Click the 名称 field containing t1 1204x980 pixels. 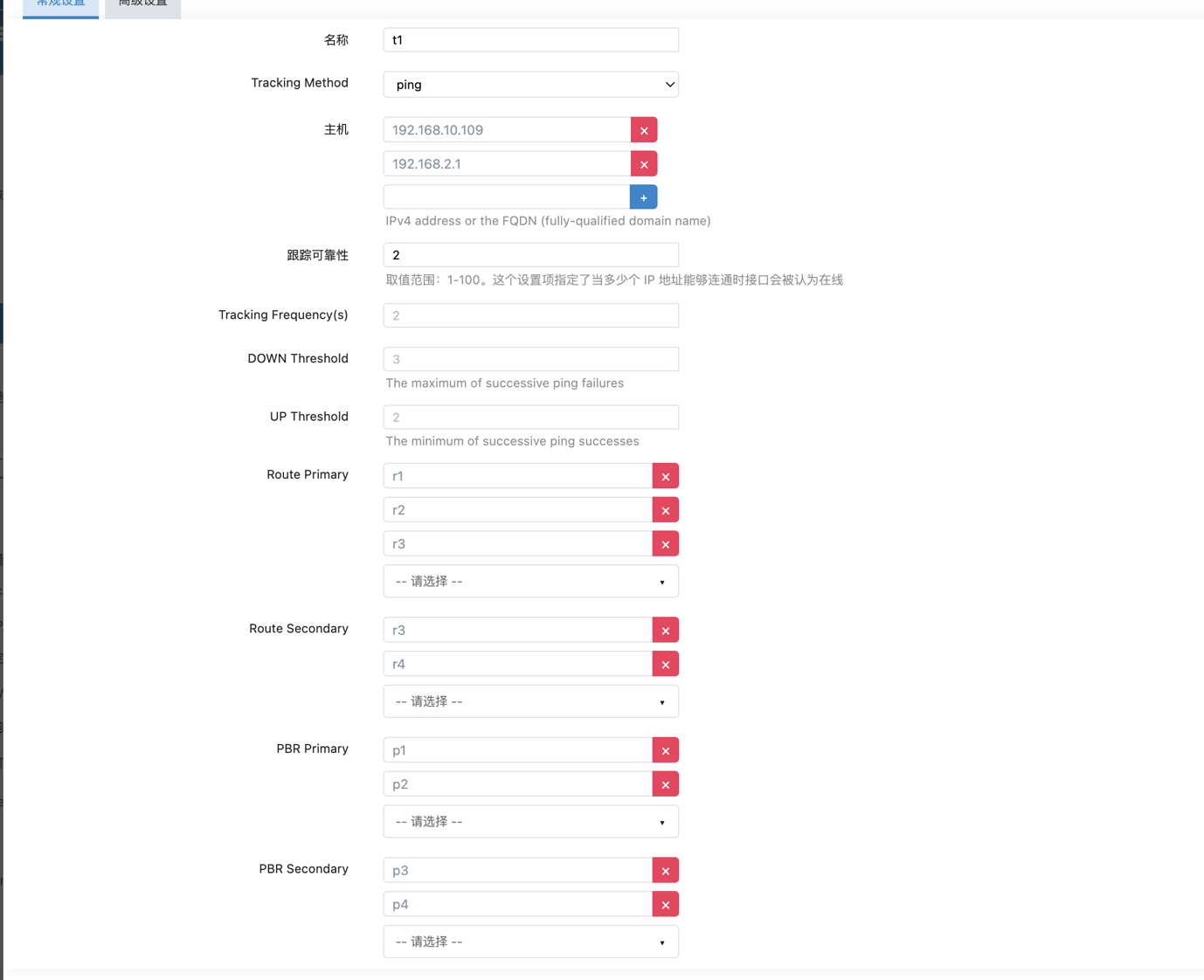530,40
